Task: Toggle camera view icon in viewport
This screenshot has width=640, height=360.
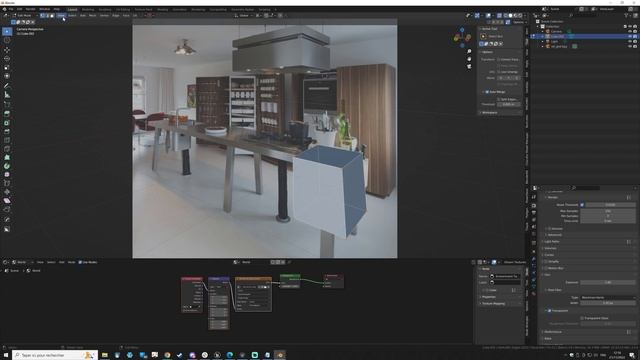Action: tap(469, 66)
